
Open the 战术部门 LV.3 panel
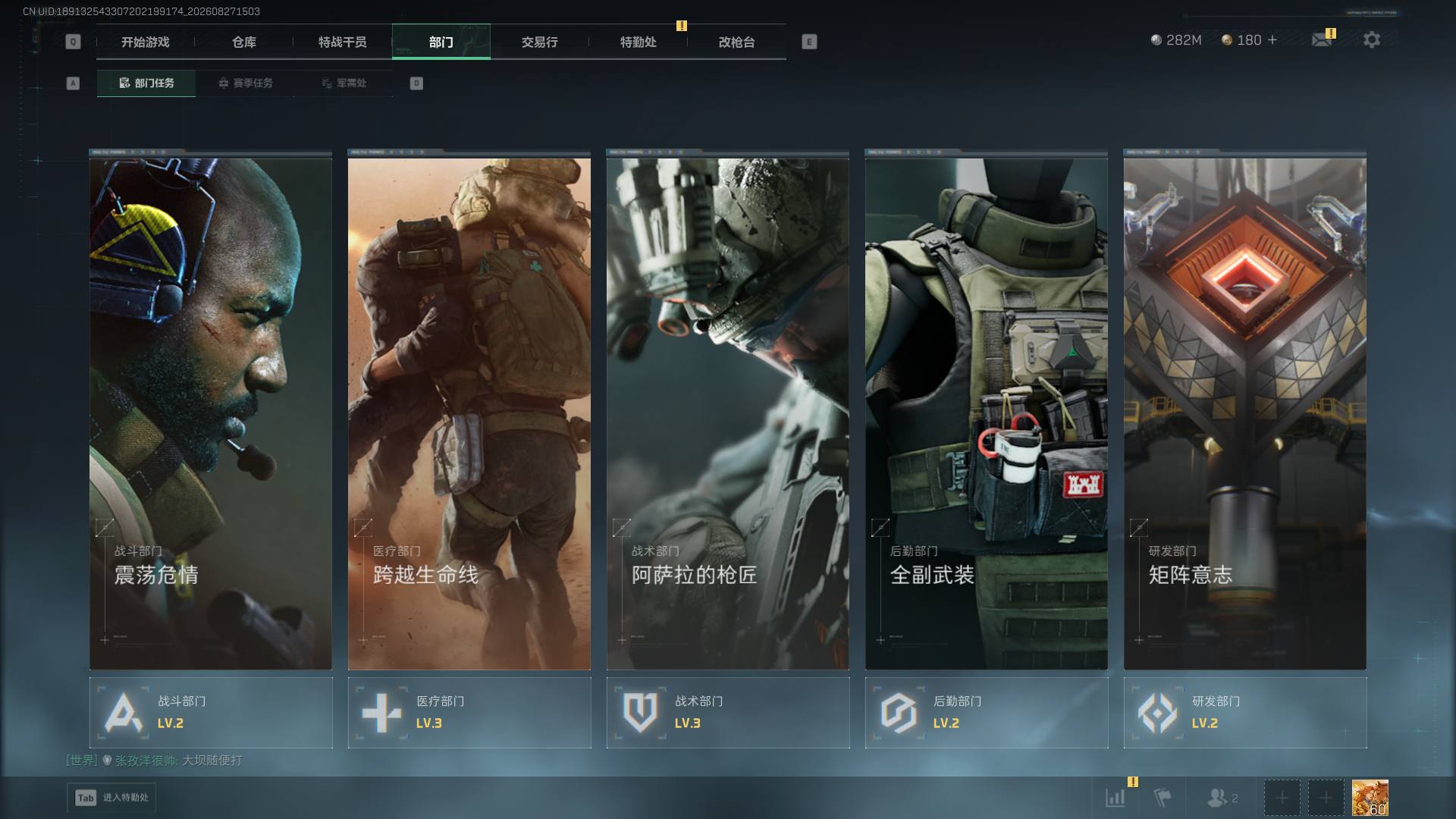[x=728, y=713]
